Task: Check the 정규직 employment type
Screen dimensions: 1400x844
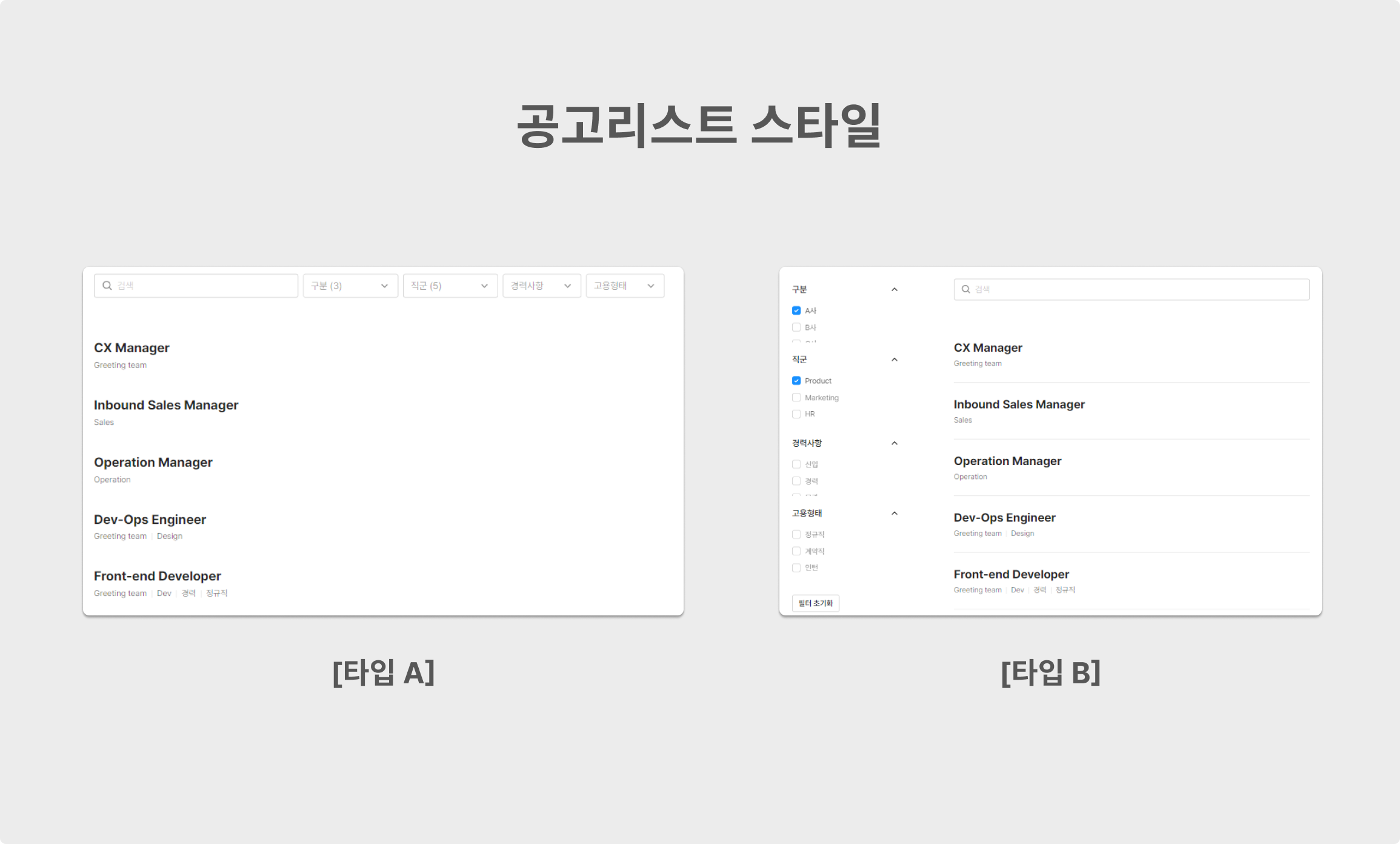Action: click(796, 534)
